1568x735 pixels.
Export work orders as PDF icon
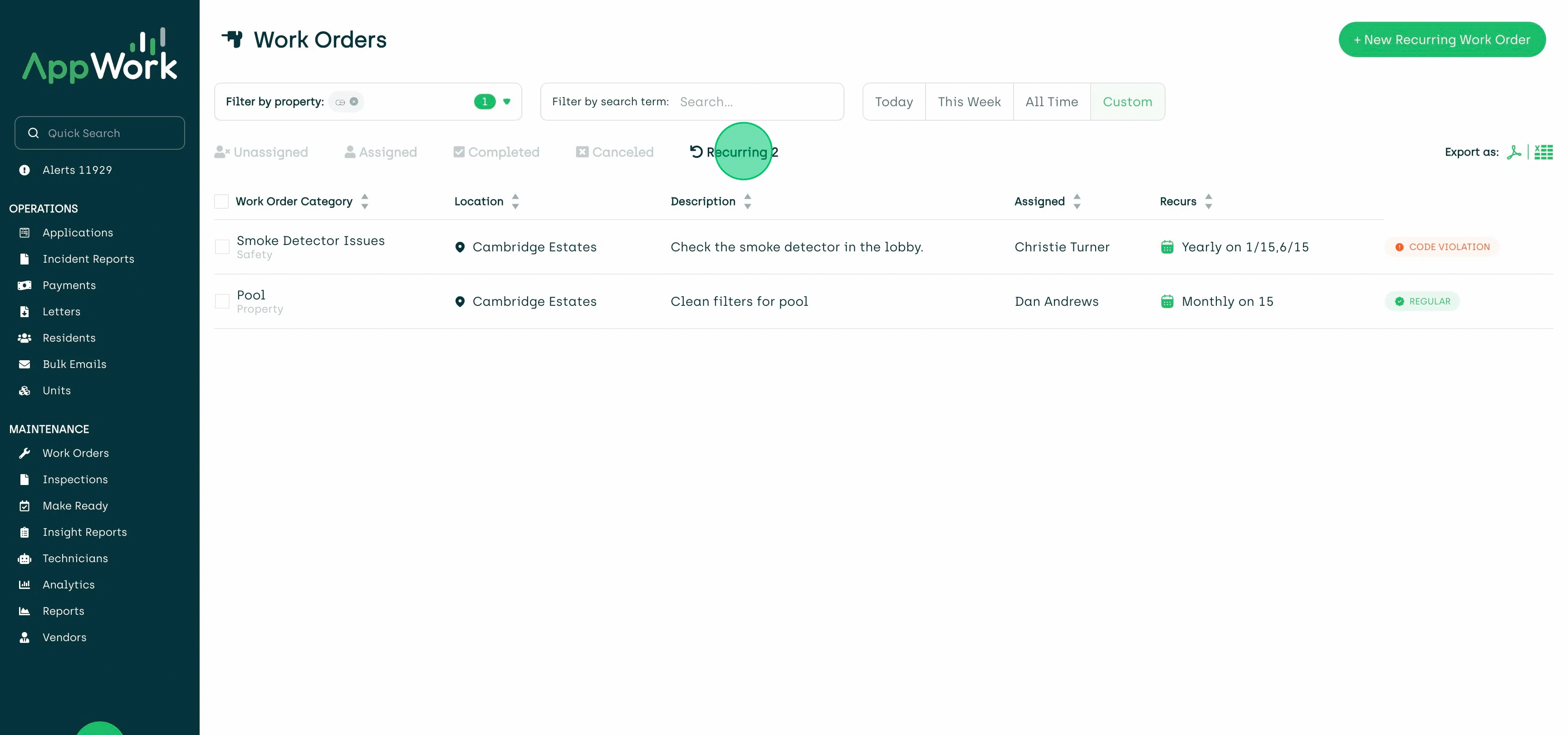[1513, 152]
